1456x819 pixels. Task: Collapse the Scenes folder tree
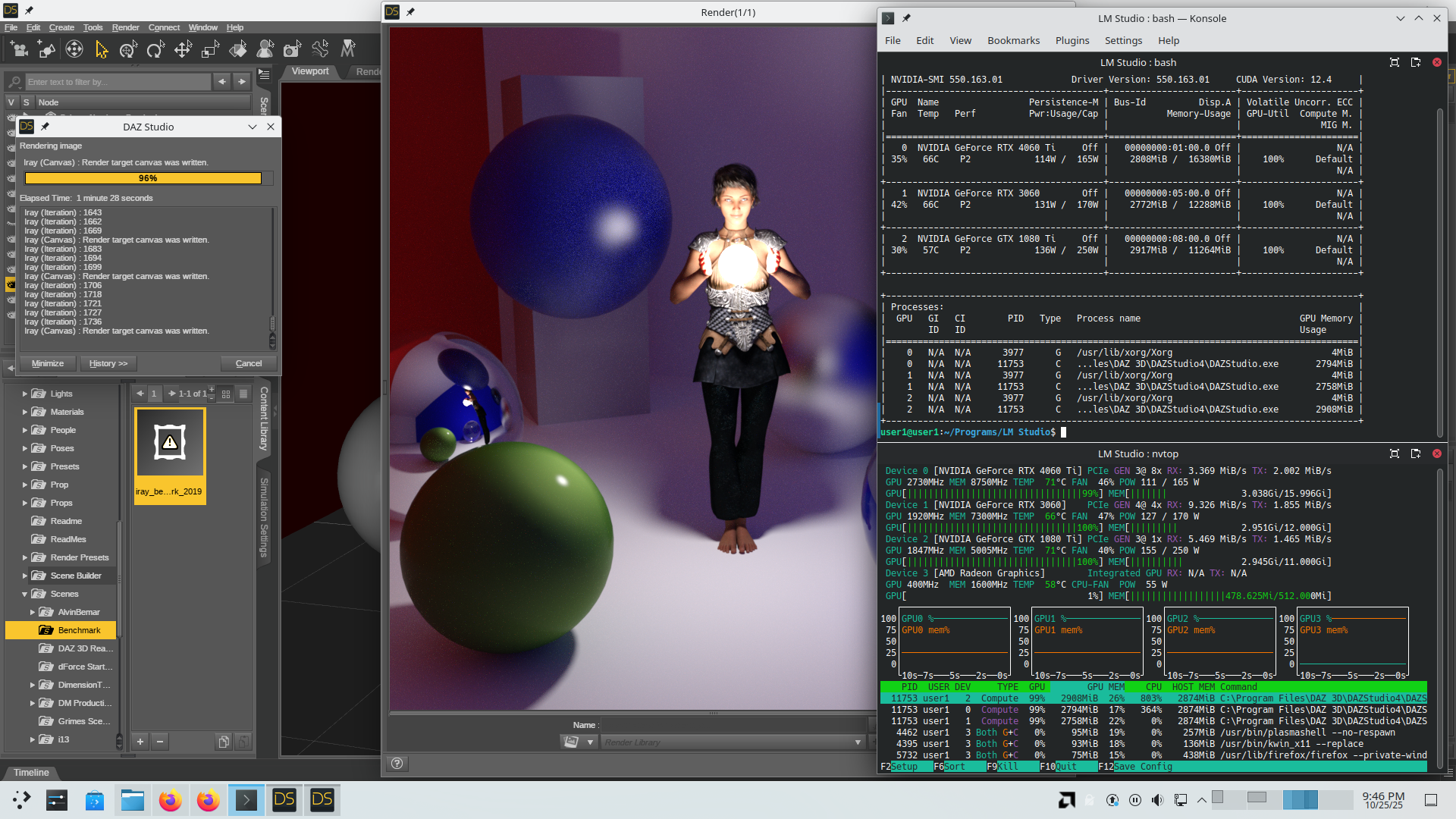(24, 595)
